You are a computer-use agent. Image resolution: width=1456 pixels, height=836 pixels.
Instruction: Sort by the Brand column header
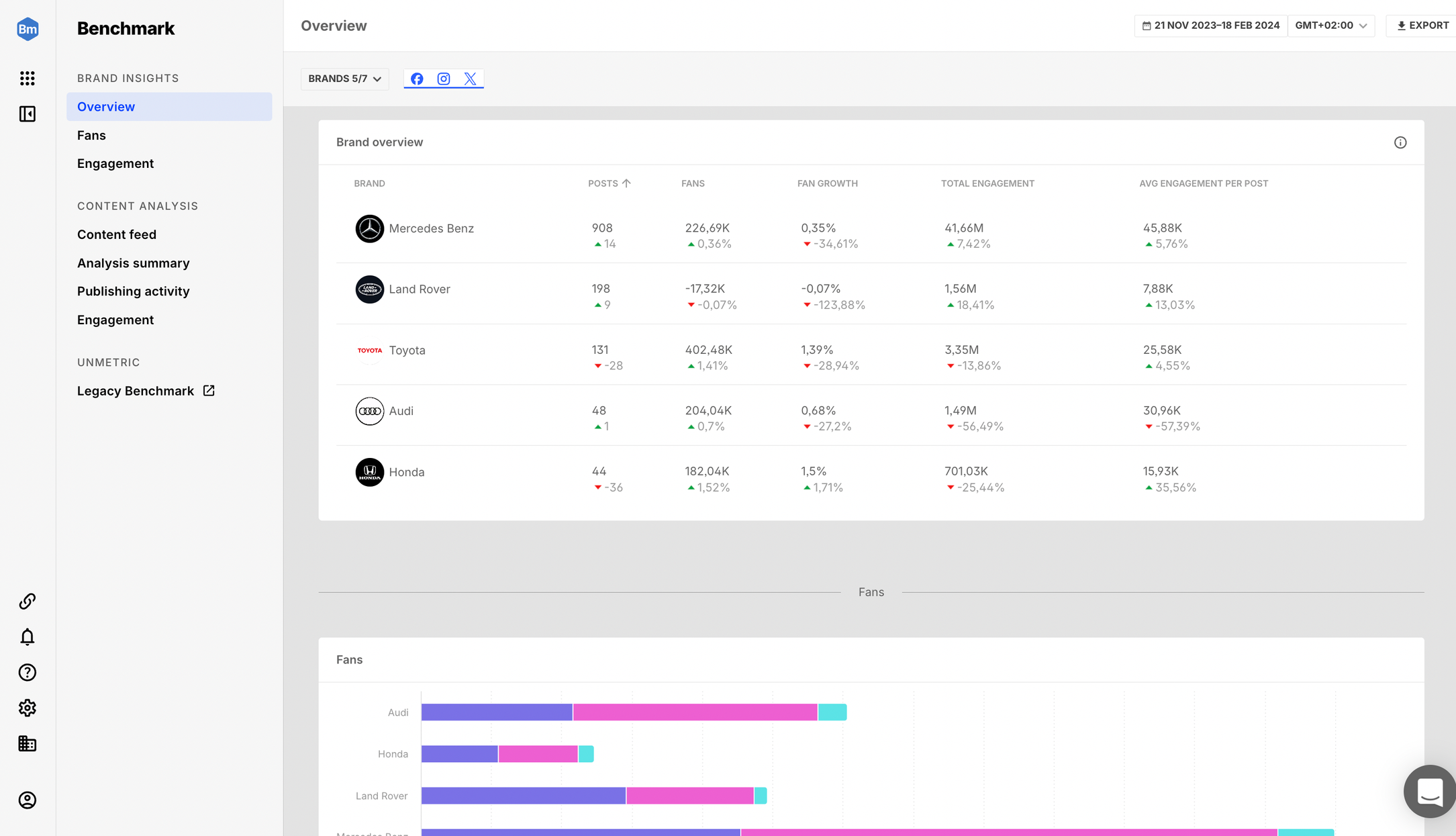click(369, 183)
